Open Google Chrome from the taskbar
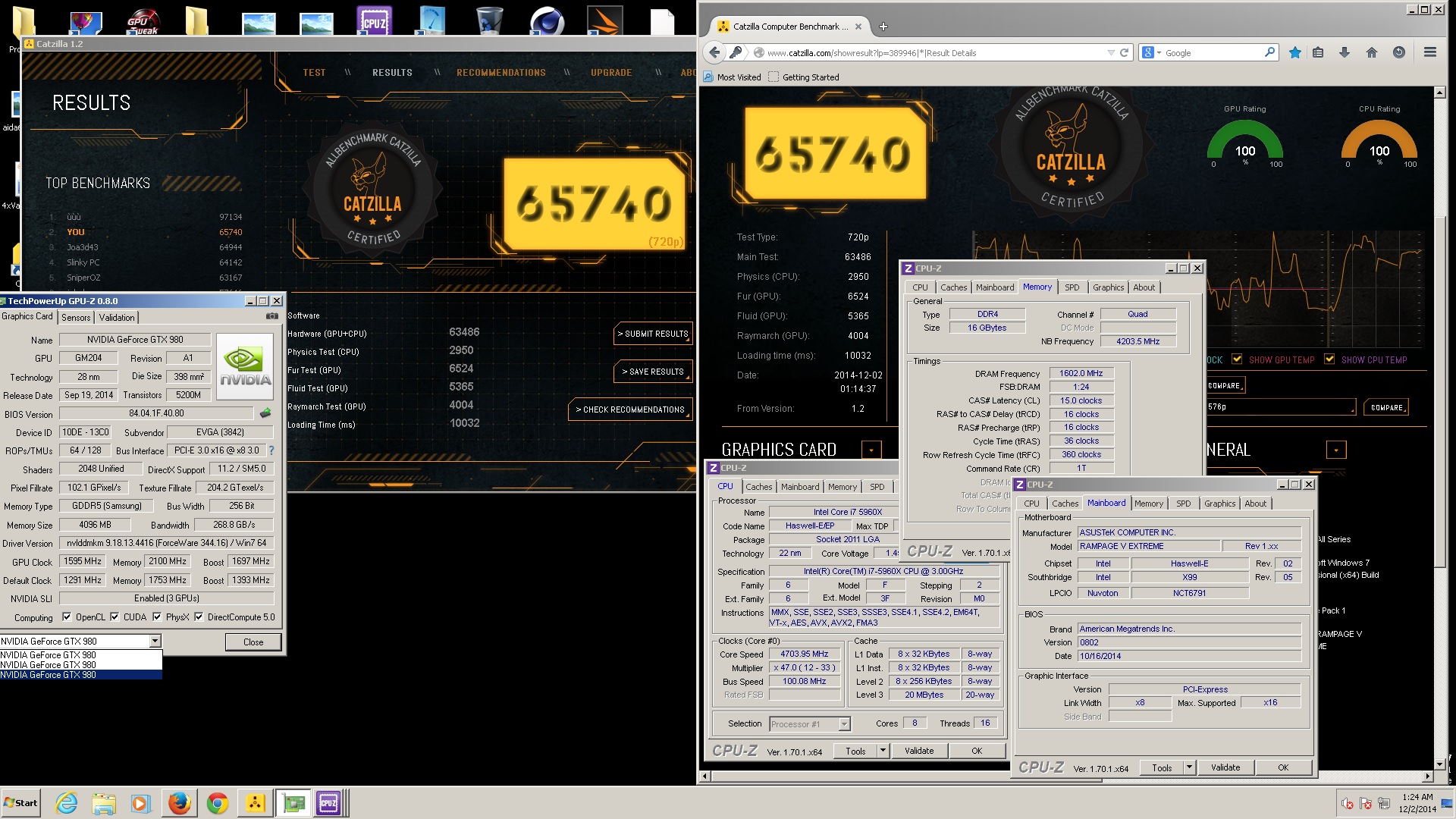The image size is (1456, 819). [218, 803]
